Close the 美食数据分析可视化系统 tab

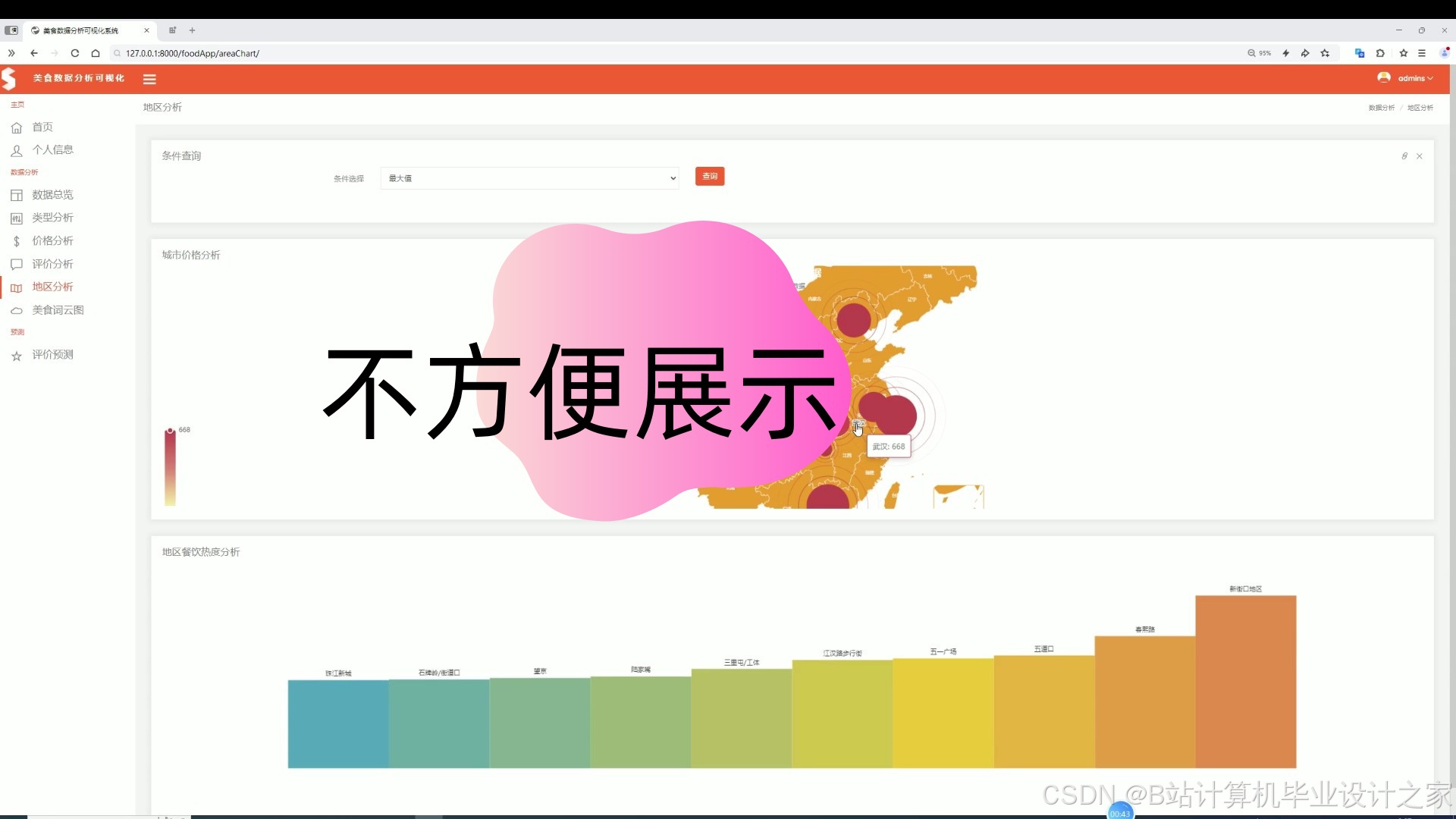146,30
